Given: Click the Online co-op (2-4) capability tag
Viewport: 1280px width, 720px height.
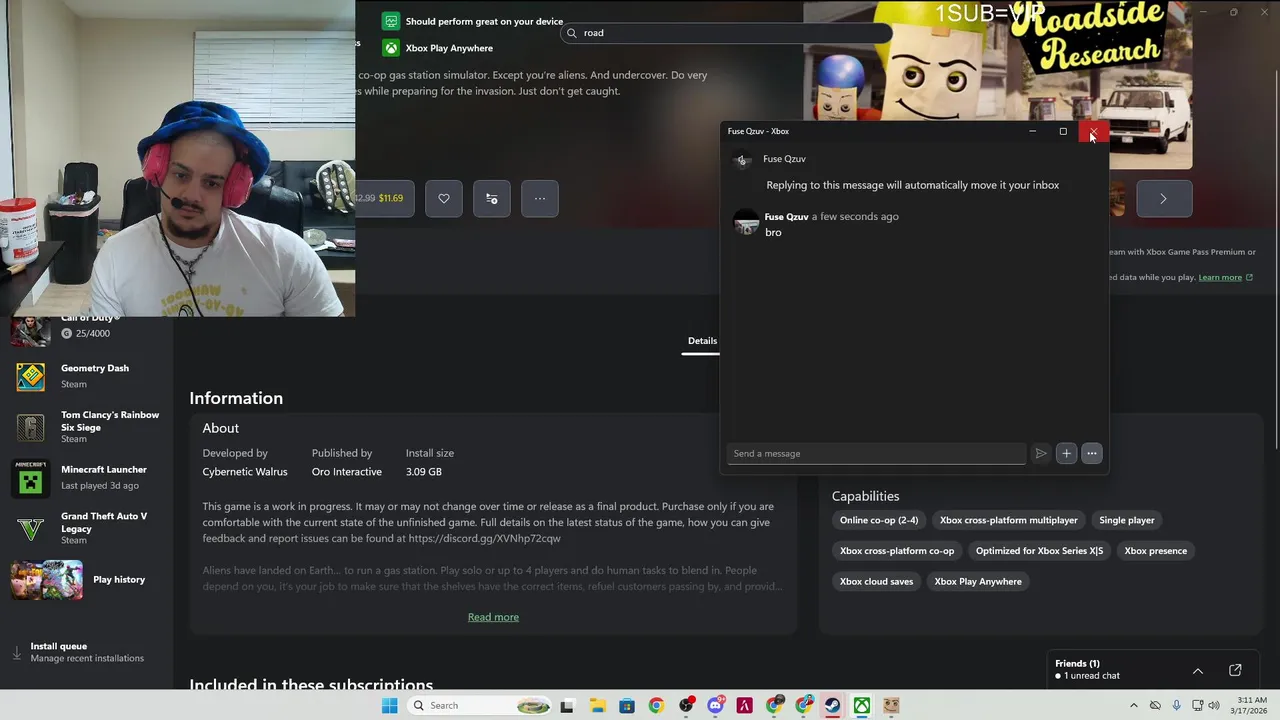Looking at the screenshot, I should [x=879, y=520].
